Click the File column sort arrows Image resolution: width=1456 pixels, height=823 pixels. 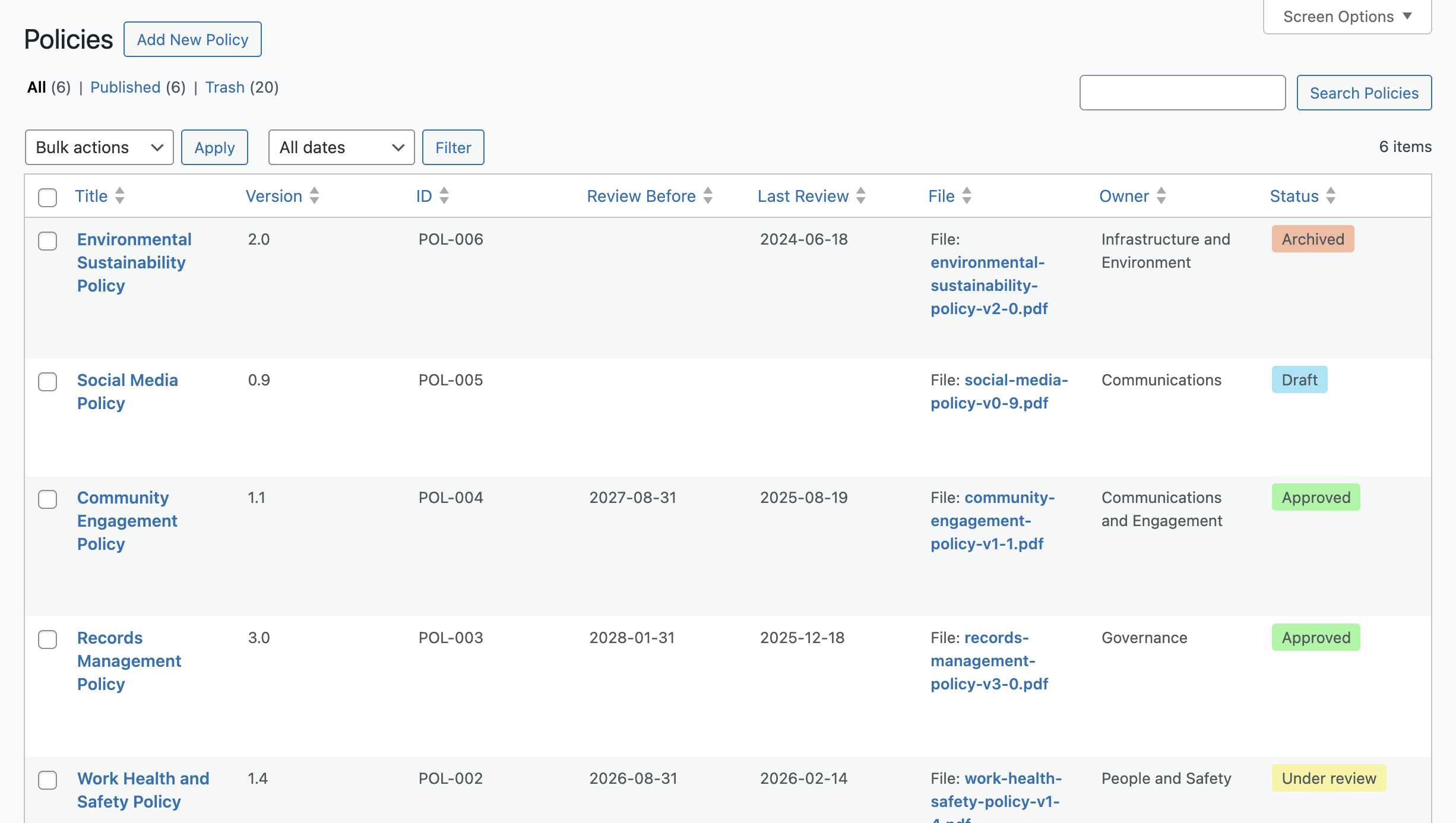pos(967,196)
